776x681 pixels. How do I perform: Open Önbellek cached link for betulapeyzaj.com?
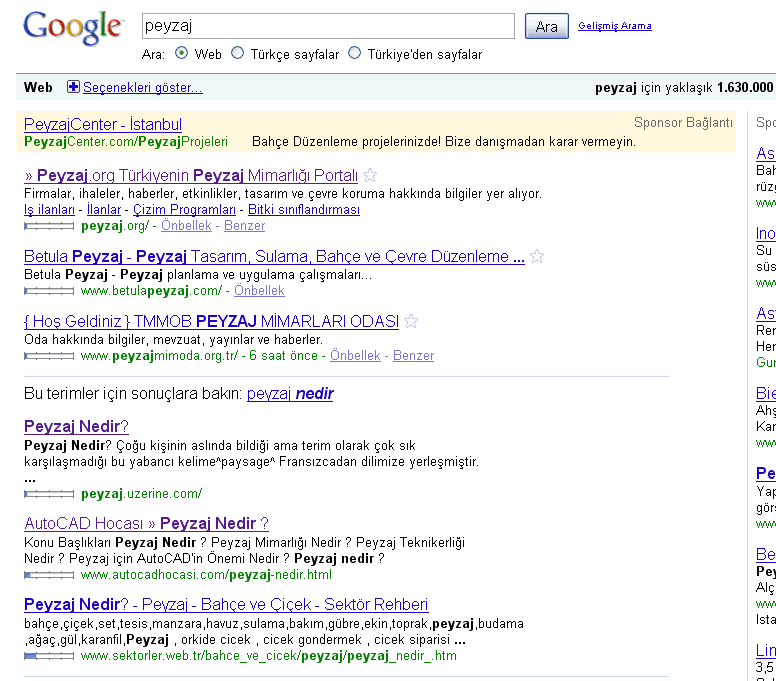coord(259,291)
